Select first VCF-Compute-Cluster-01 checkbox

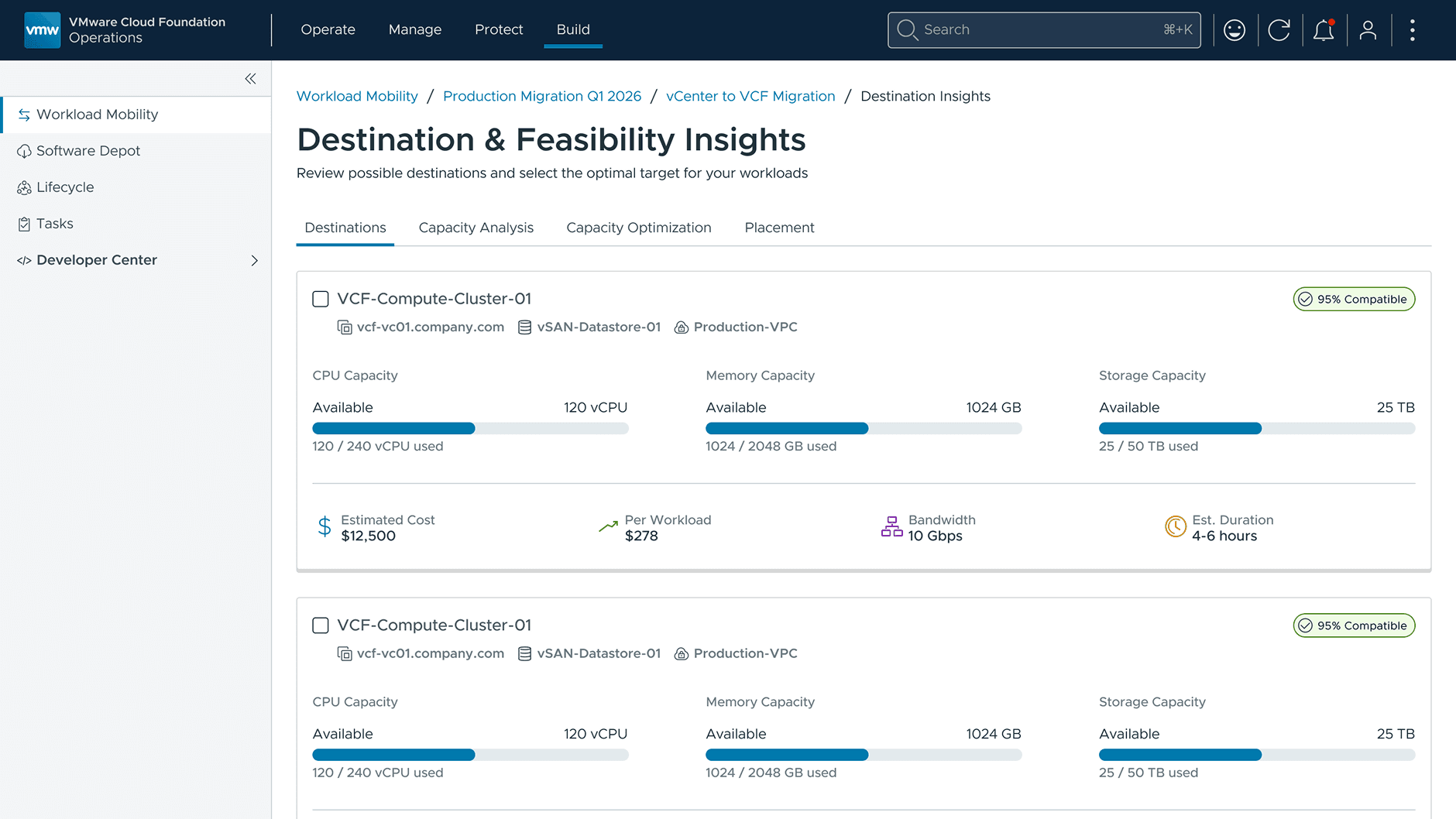(x=321, y=299)
